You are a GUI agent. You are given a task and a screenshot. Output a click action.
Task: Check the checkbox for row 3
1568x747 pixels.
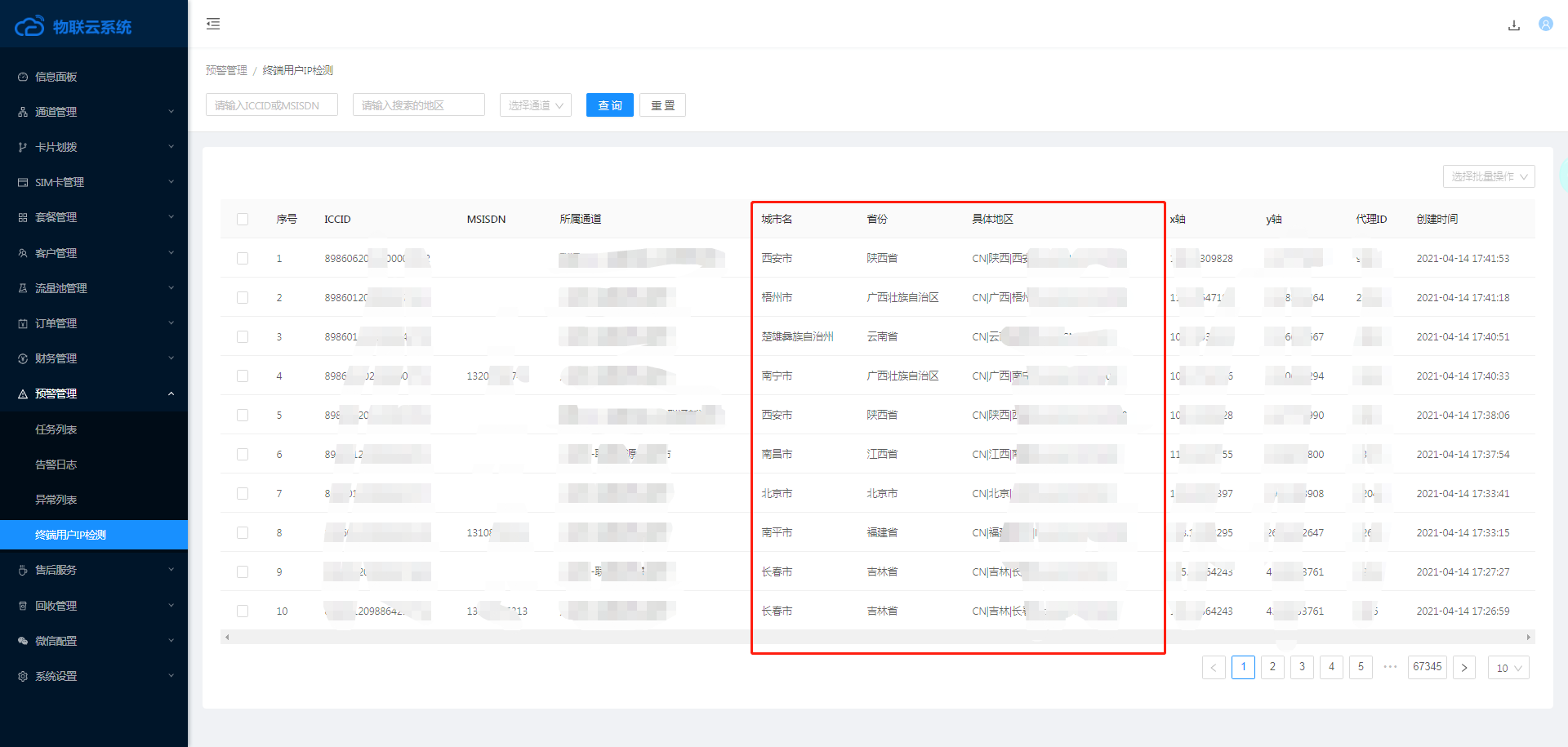pyautogui.click(x=243, y=336)
